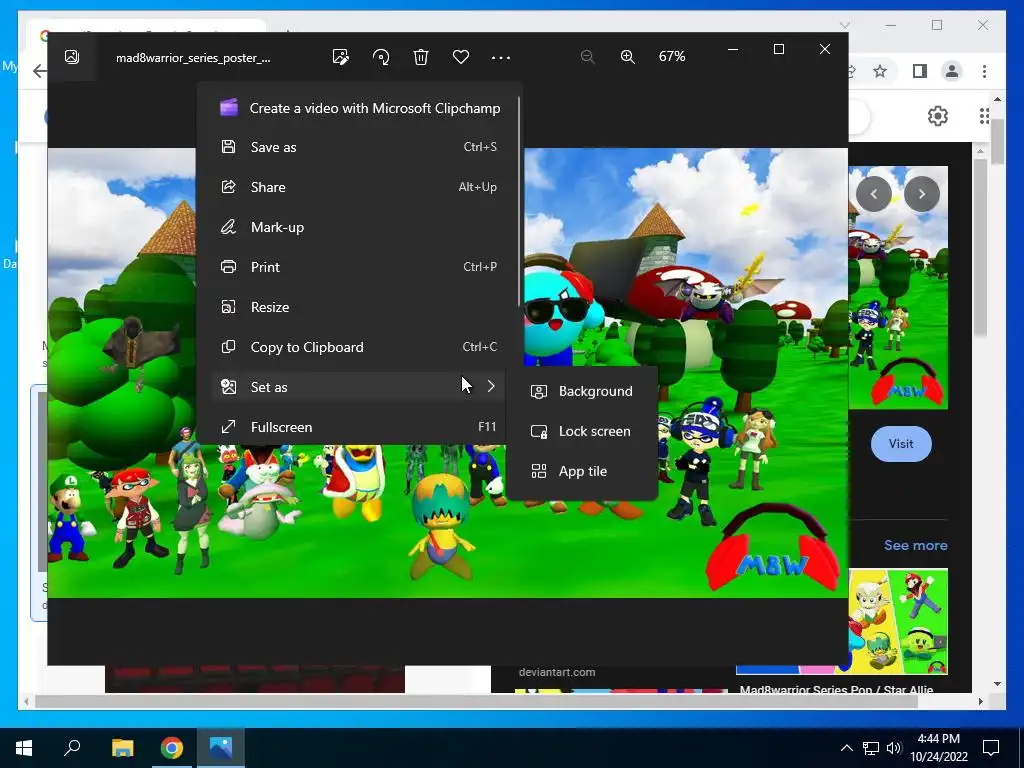This screenshot has width=1024, height=768.
Task: Choose Create a video with Microsoft Clipchamp
Action: [x=358, y=108]
